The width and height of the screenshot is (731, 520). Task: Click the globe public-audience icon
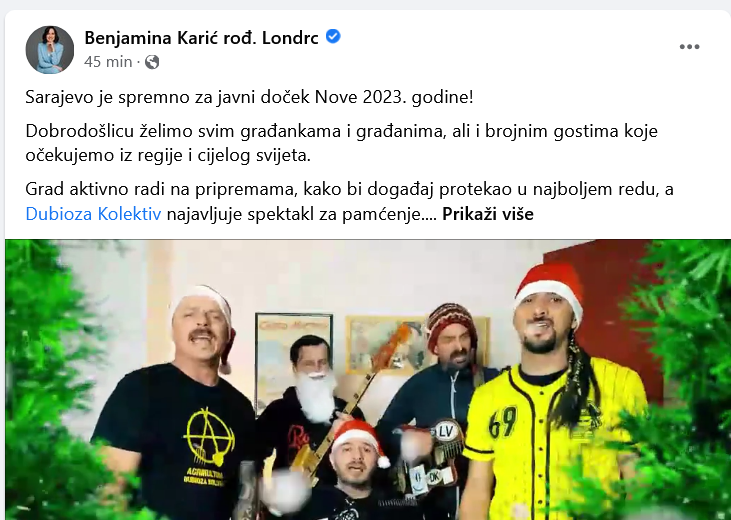[x=152, y=62]
